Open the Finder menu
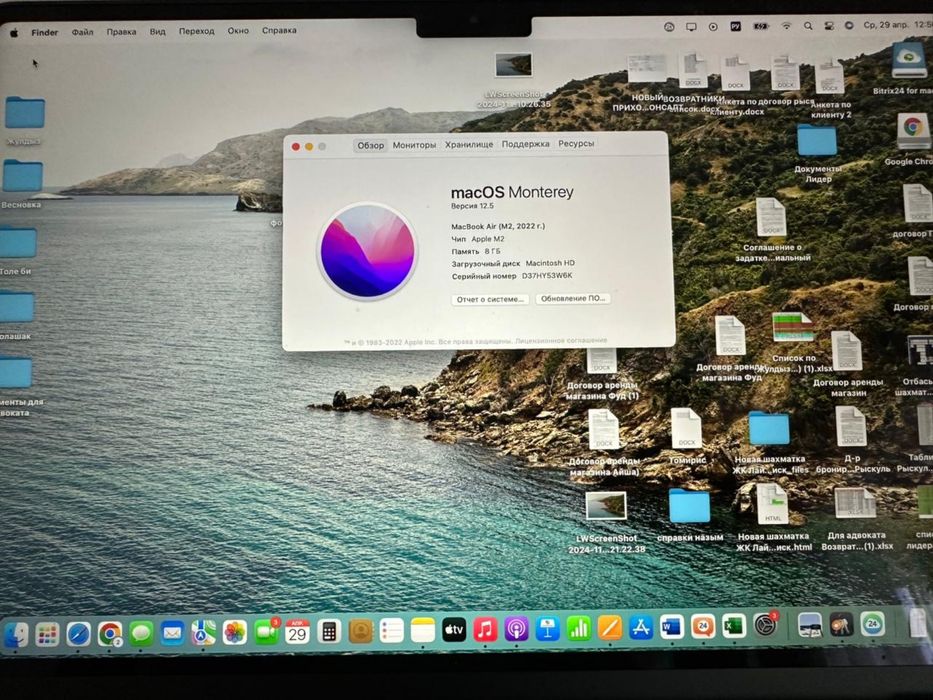This screenshot has width=933, height=700. click(x=45, y=32)
